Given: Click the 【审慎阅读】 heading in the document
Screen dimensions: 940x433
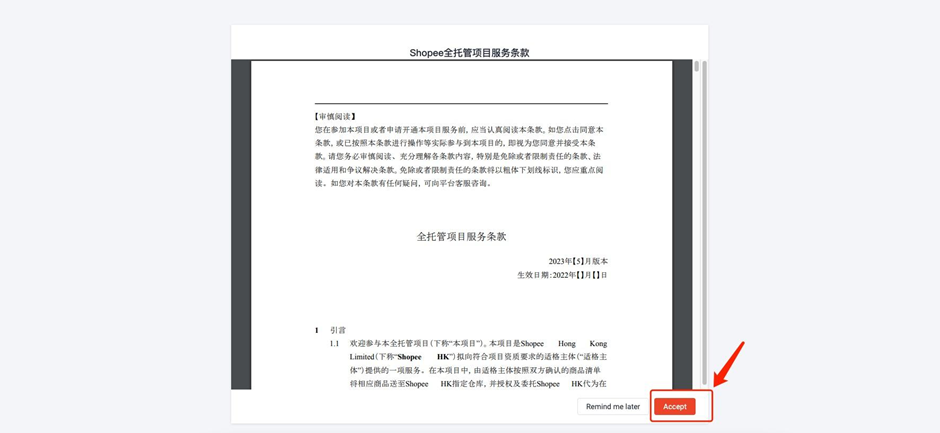Looking at the screenshot, I should (x=336, y=117).
